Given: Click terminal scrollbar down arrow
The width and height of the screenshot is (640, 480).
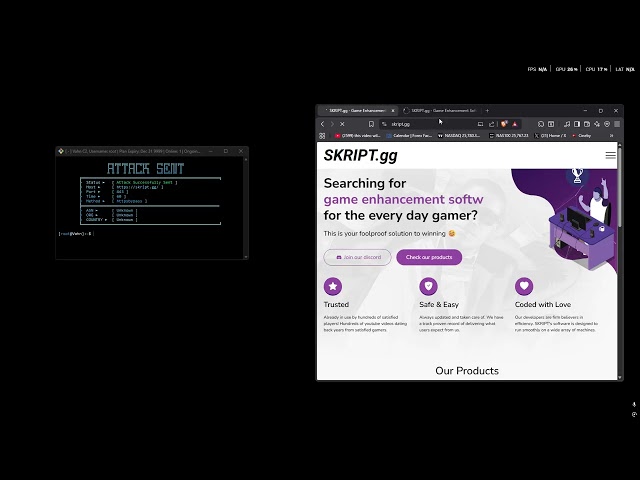Looking at the screenshot, I should 246,257.
